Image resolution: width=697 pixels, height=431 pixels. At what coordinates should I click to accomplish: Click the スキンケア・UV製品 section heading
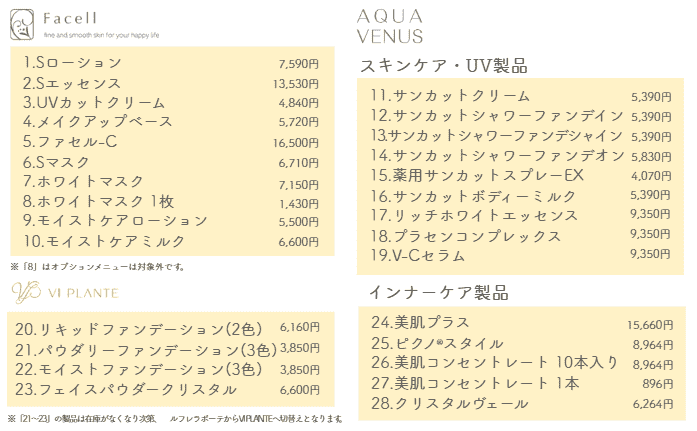pyautogui.click(x=443, y=67)
